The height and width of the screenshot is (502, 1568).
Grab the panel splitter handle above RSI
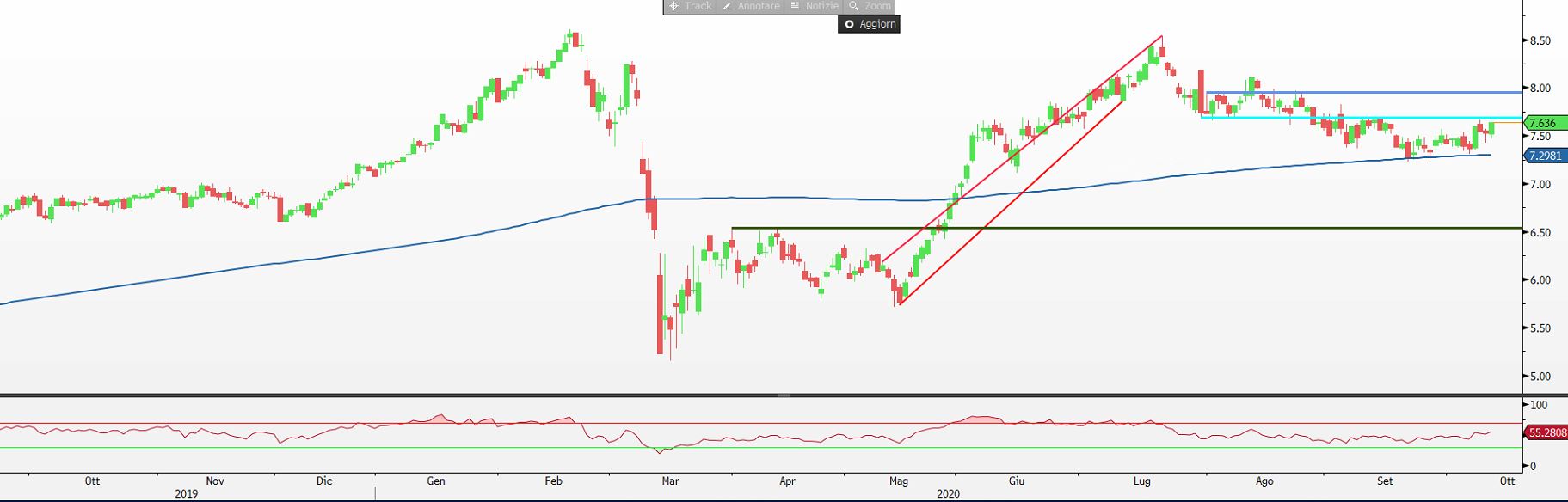tap(784, 395)
